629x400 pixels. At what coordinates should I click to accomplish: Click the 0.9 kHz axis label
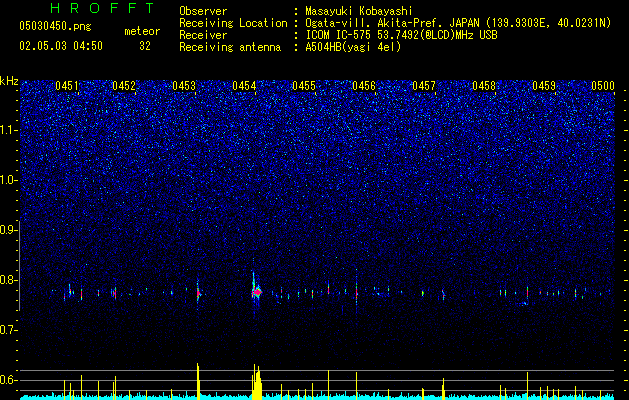[9, 230]
